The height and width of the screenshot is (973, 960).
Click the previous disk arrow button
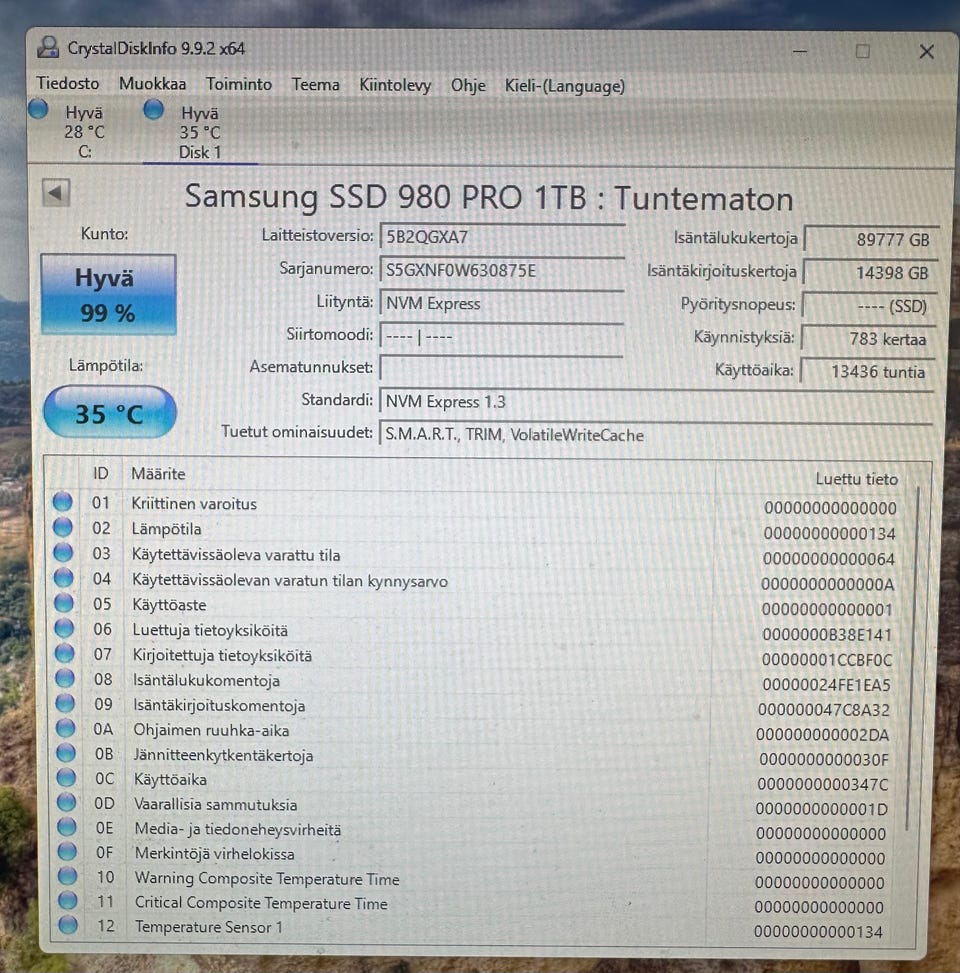pyautogui.click(x=56, y=193)
